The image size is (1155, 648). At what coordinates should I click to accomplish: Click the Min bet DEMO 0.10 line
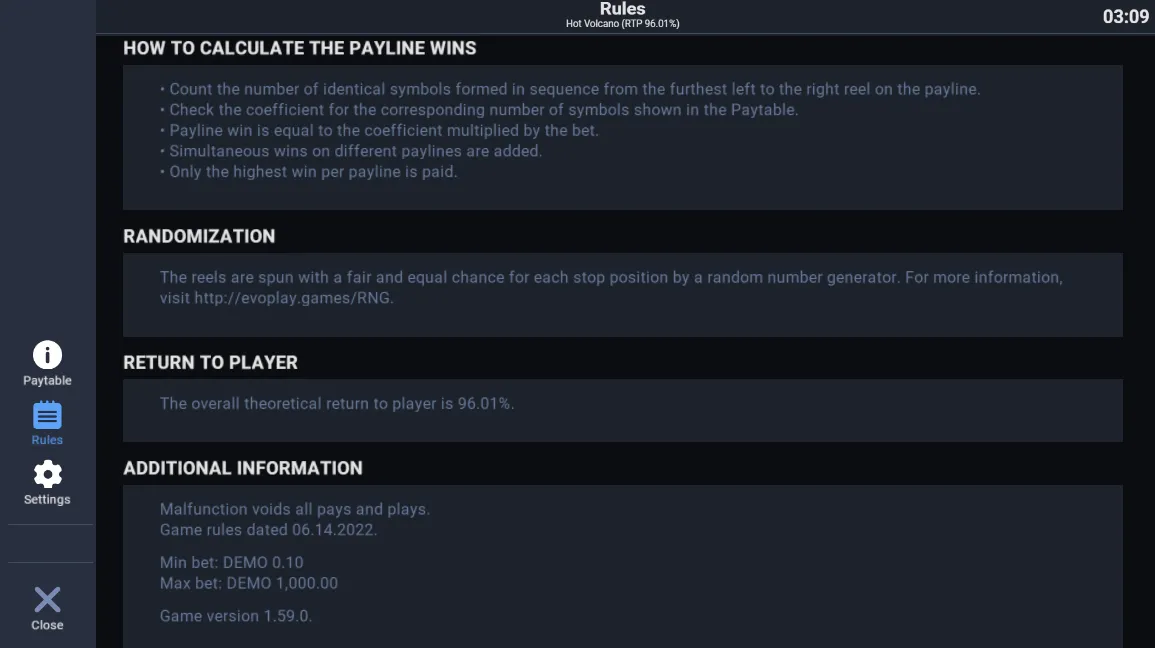tap(231, 563)
